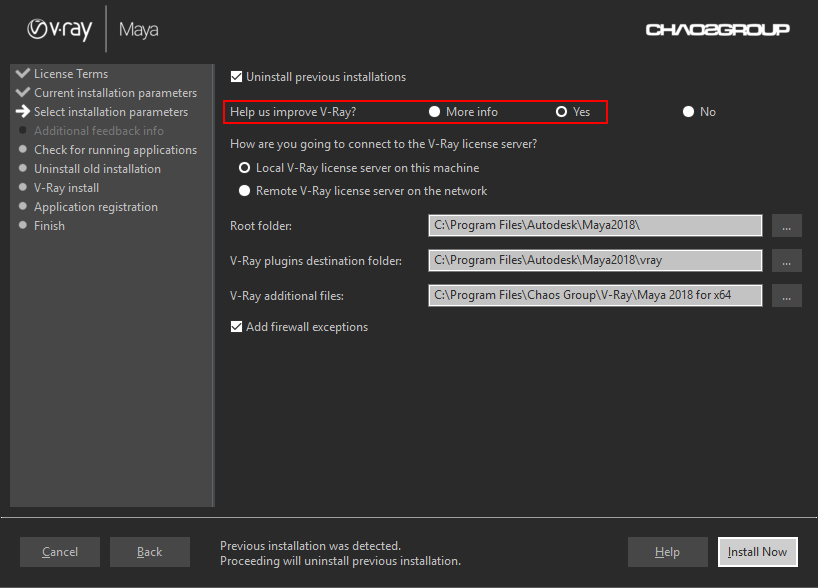818x588 pixels.
Task: Click the Current installation parameters step
Action: click(115, 93)
